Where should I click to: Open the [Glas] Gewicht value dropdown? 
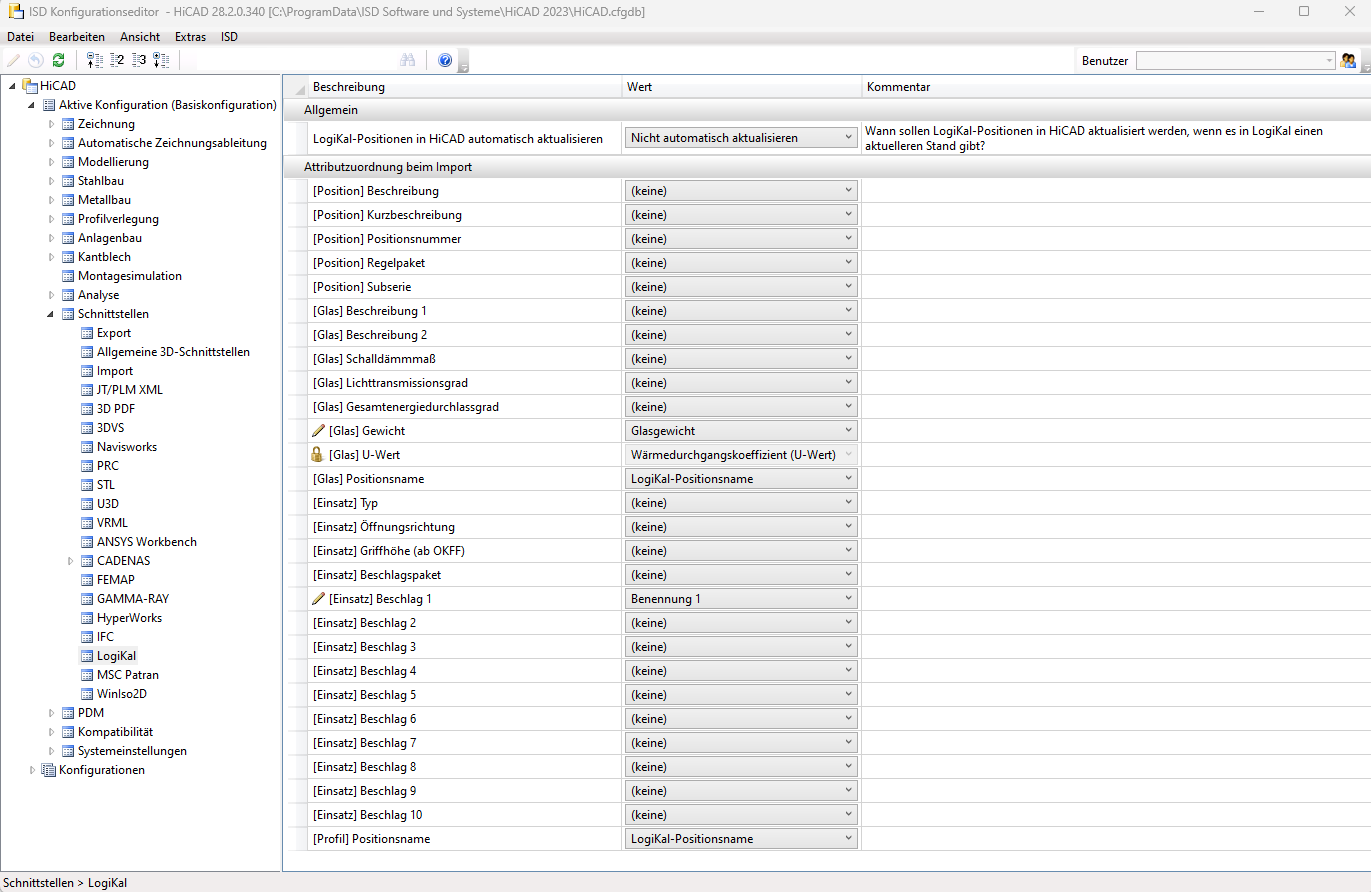(x=741, y=431)
